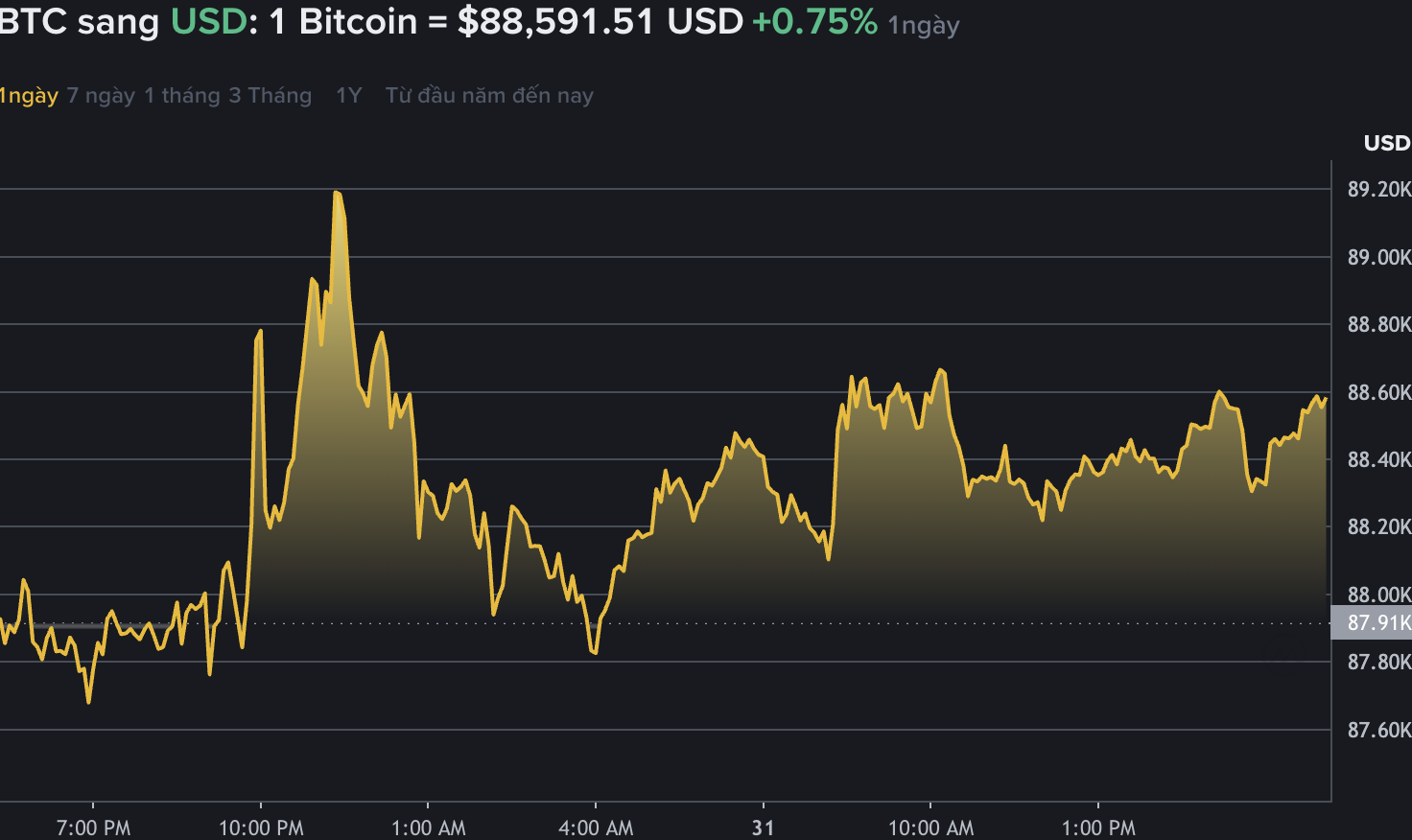1412x840 pixels.
Task: Switch chart to the "1Y" view
Action: pos(346,95)
